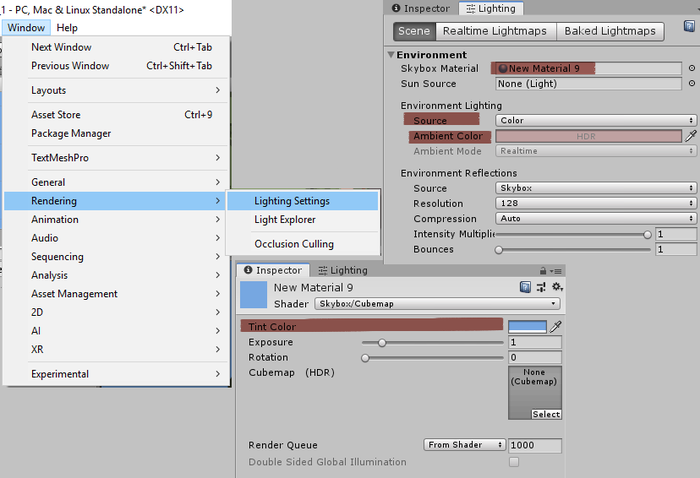The image size is (700, 478).
Task: Click the material preset sliders icon
Action: [541, 287]
